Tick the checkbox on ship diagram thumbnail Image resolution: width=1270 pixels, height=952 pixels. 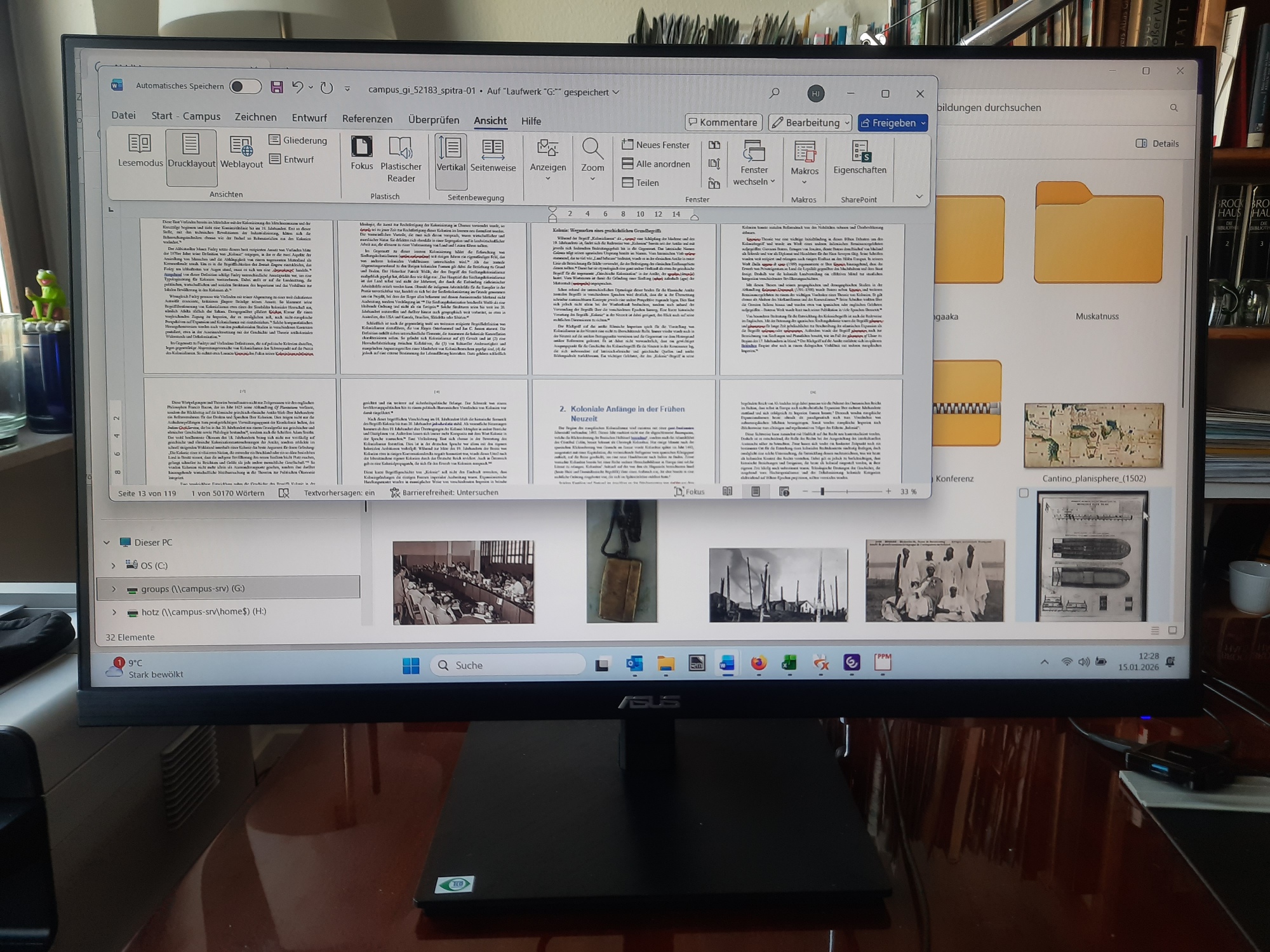pyautogui.click(x=1024, y=493)
